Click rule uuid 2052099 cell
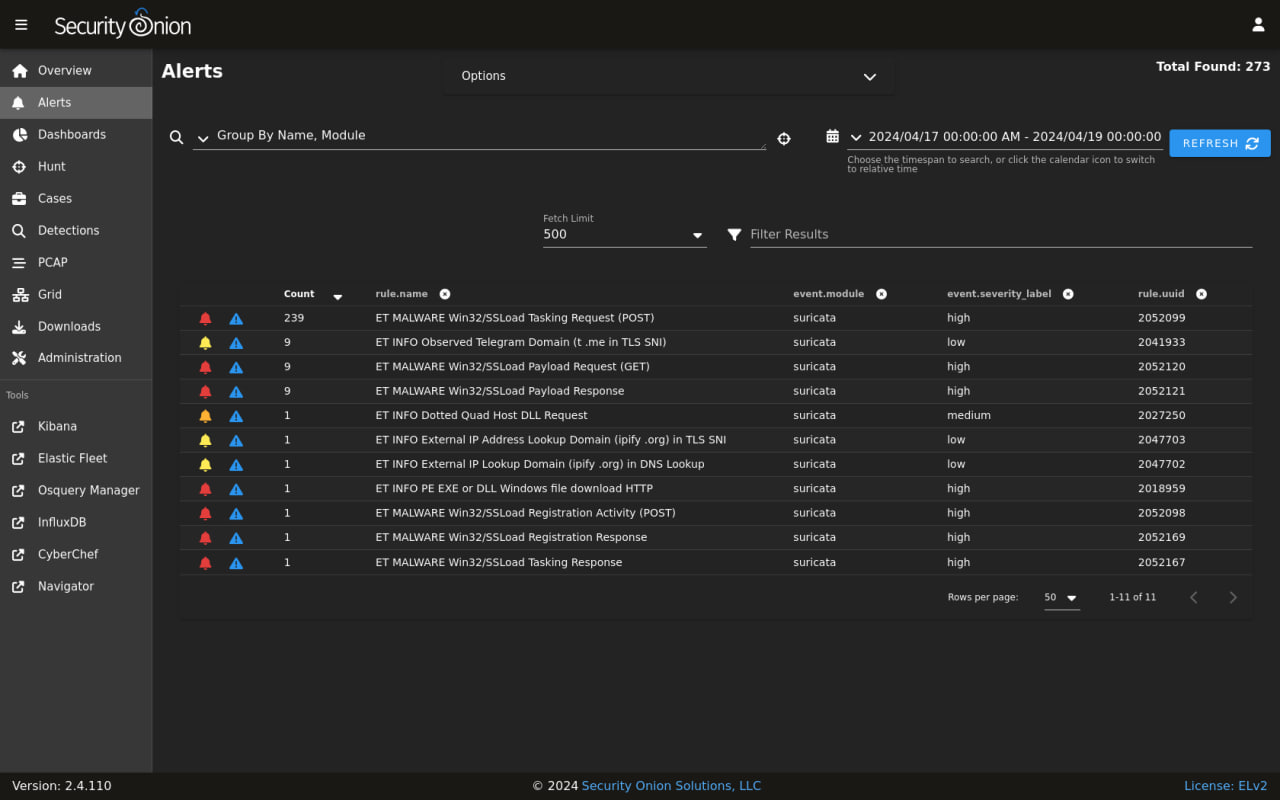This screenshot has height=800, width=1280. click(1161, 318)
